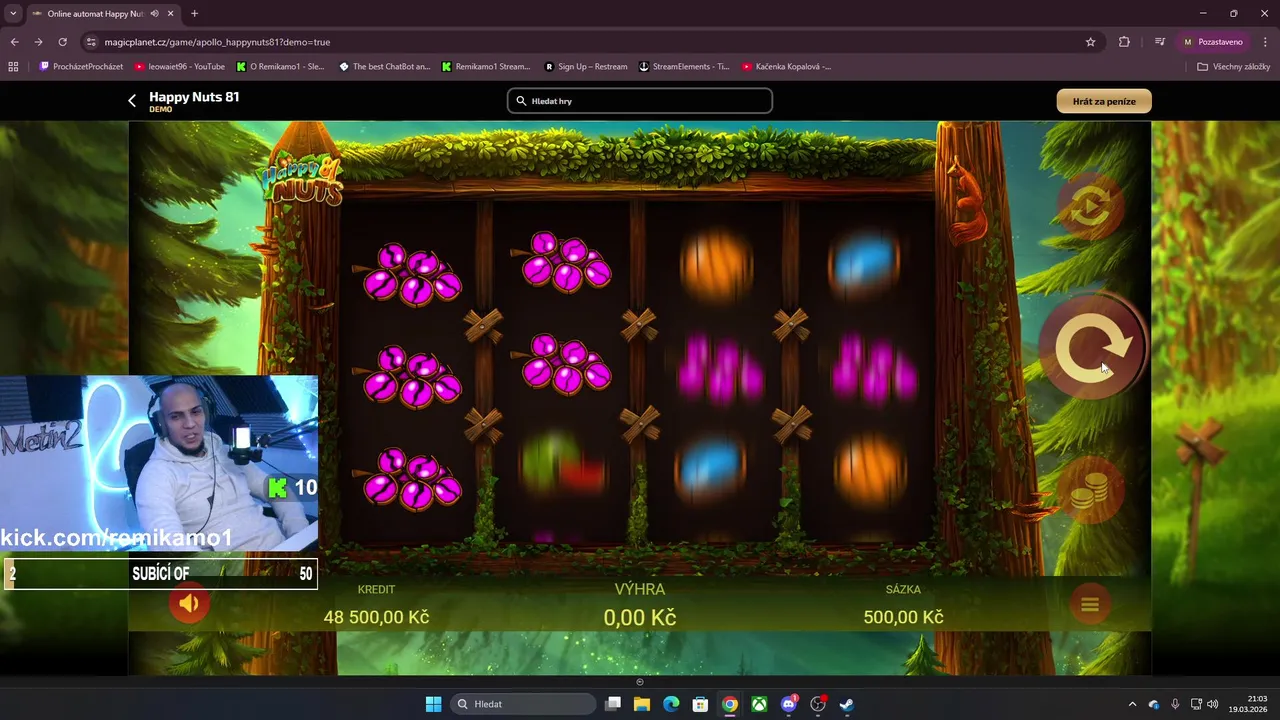Close the Happy Nuts tab
The image size is (1280, 720).
(170, 14)
